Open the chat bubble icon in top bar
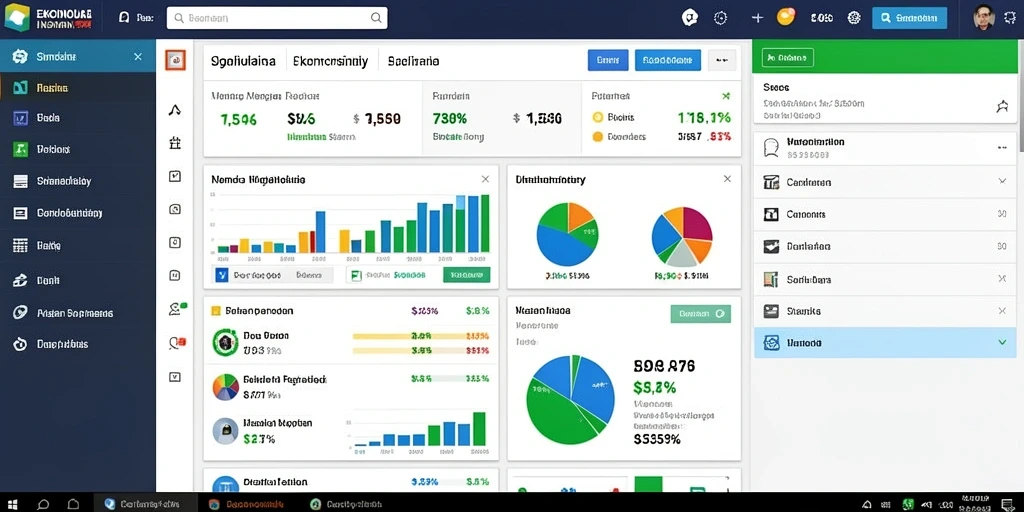The width and height of the screenshot is (1024, 512). click(690, 18)
